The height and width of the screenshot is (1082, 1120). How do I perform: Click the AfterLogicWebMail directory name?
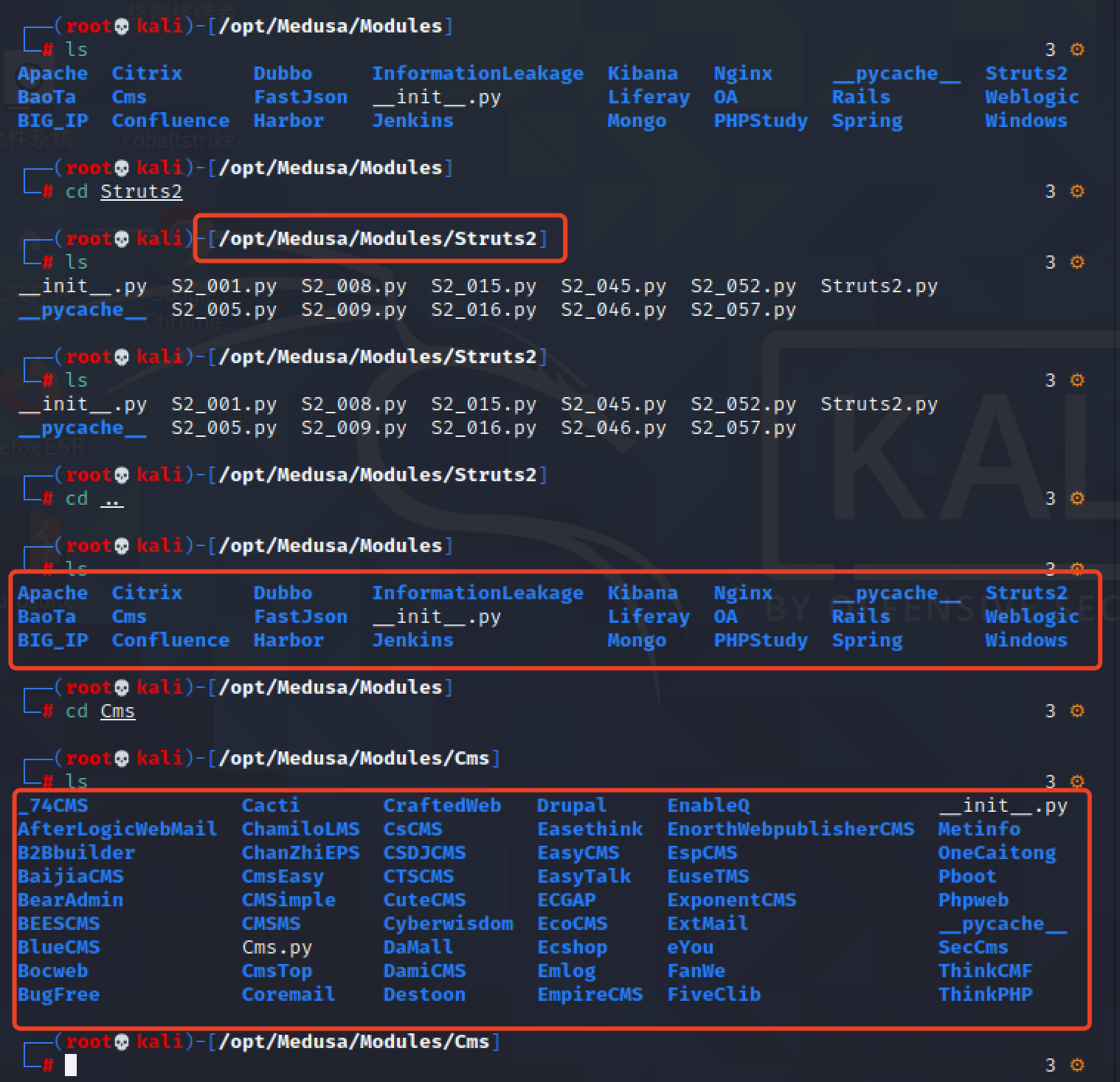coord(117,830)
